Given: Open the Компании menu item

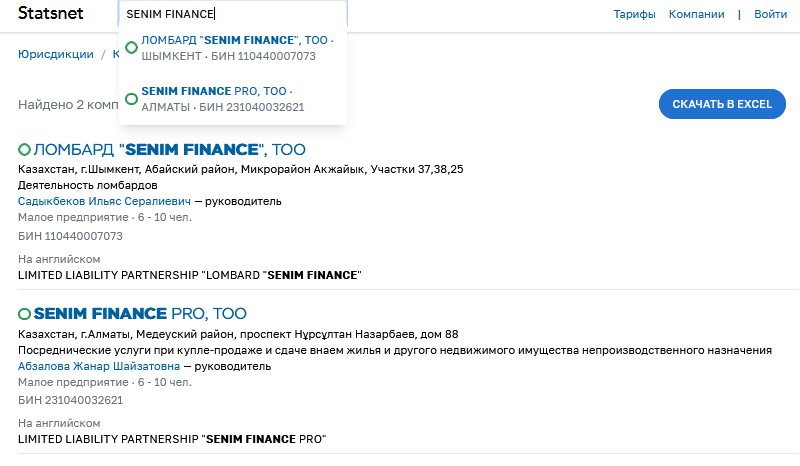Looking at the screenshot, I should coord(697,15).
